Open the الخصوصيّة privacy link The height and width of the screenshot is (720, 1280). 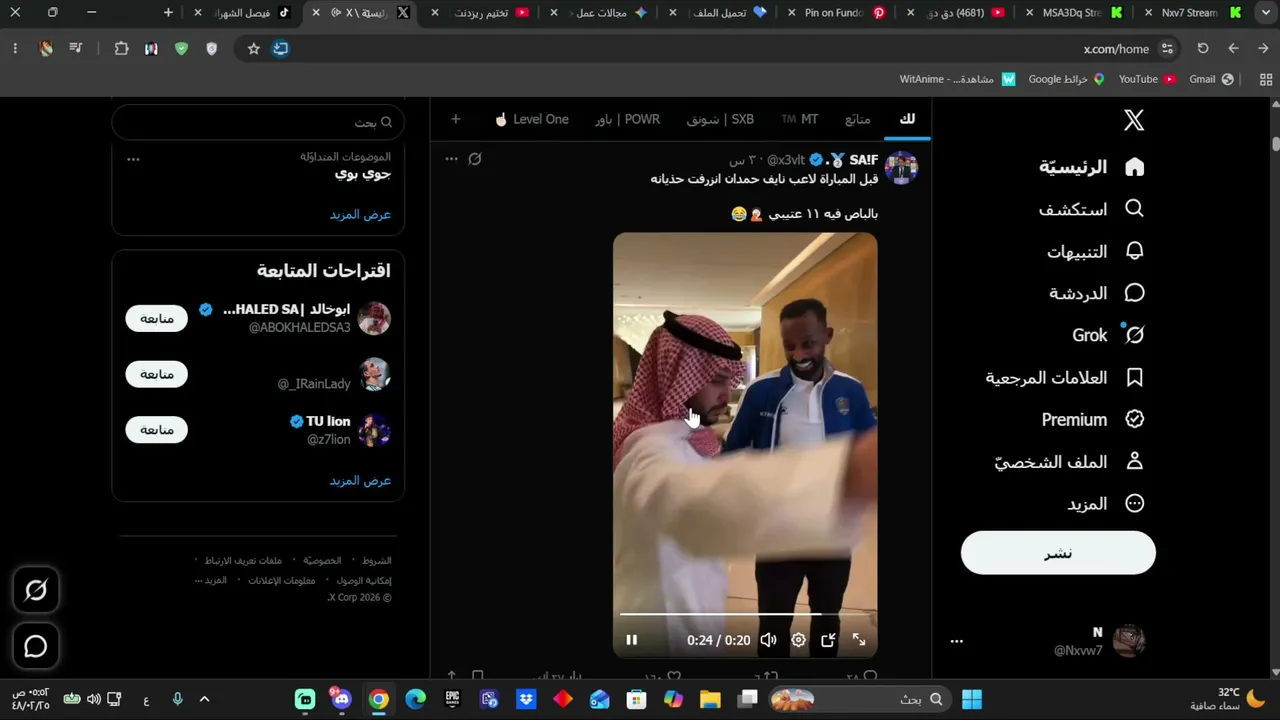click(323, 561)
